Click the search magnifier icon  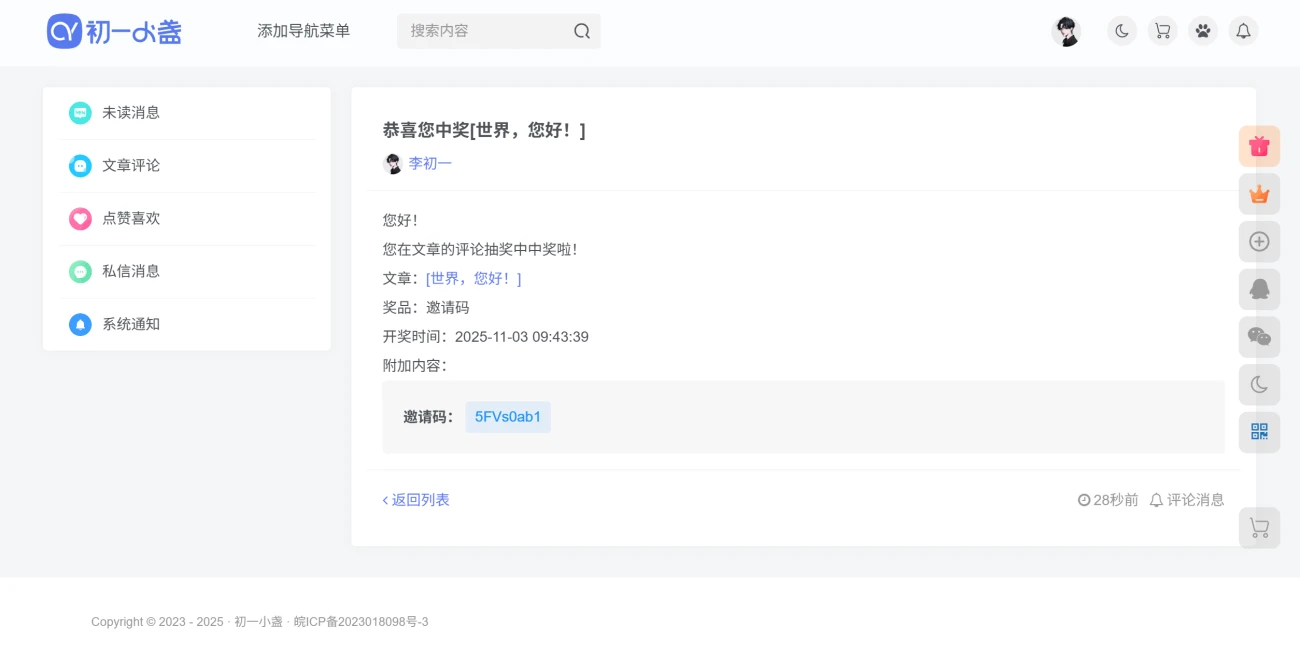click(582, 31)
